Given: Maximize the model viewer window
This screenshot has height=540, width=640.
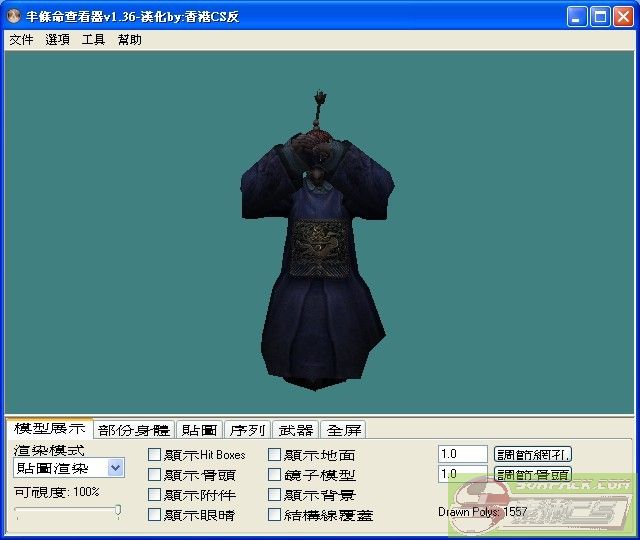Looking at the screenshot, I should pyautogui.click(x=600, y=17).
